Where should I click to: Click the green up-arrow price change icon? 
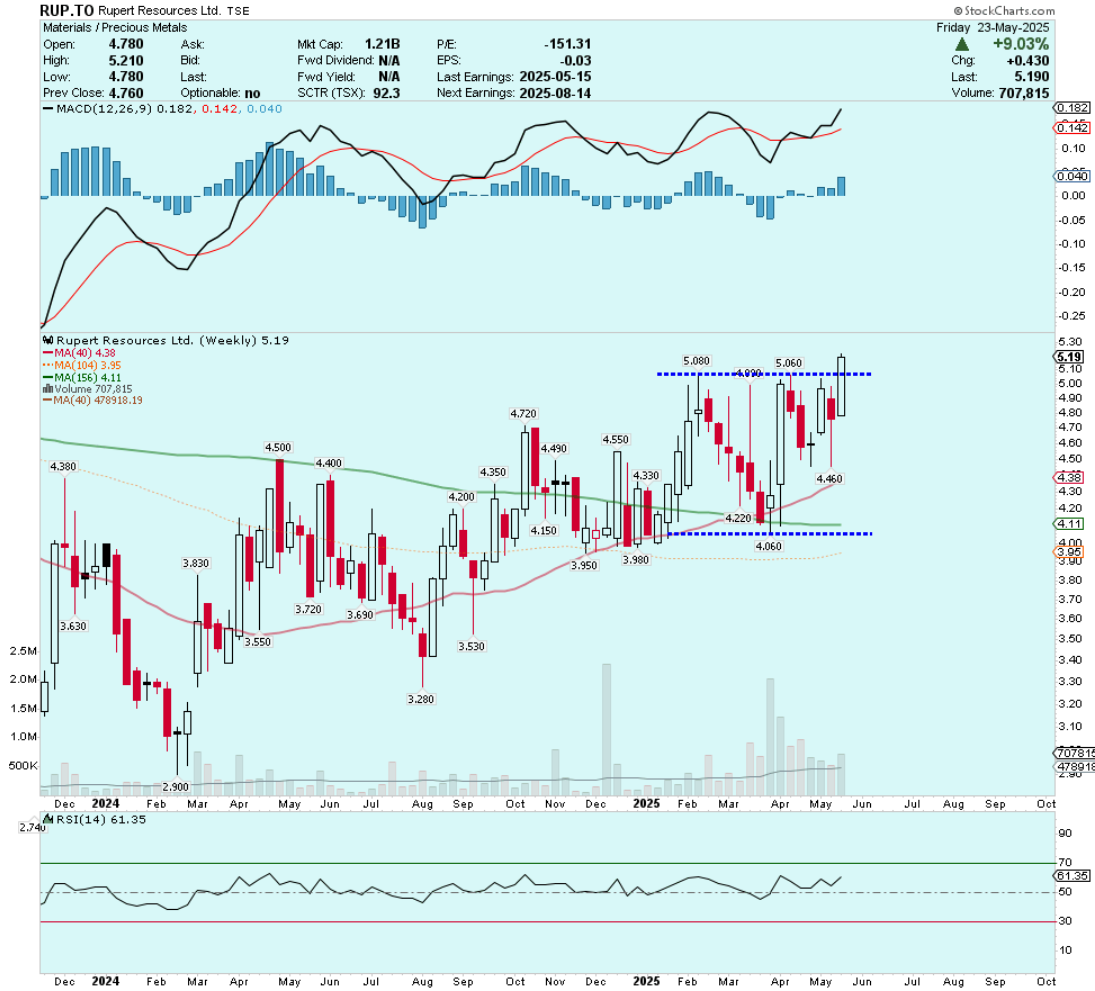point(962,44)
